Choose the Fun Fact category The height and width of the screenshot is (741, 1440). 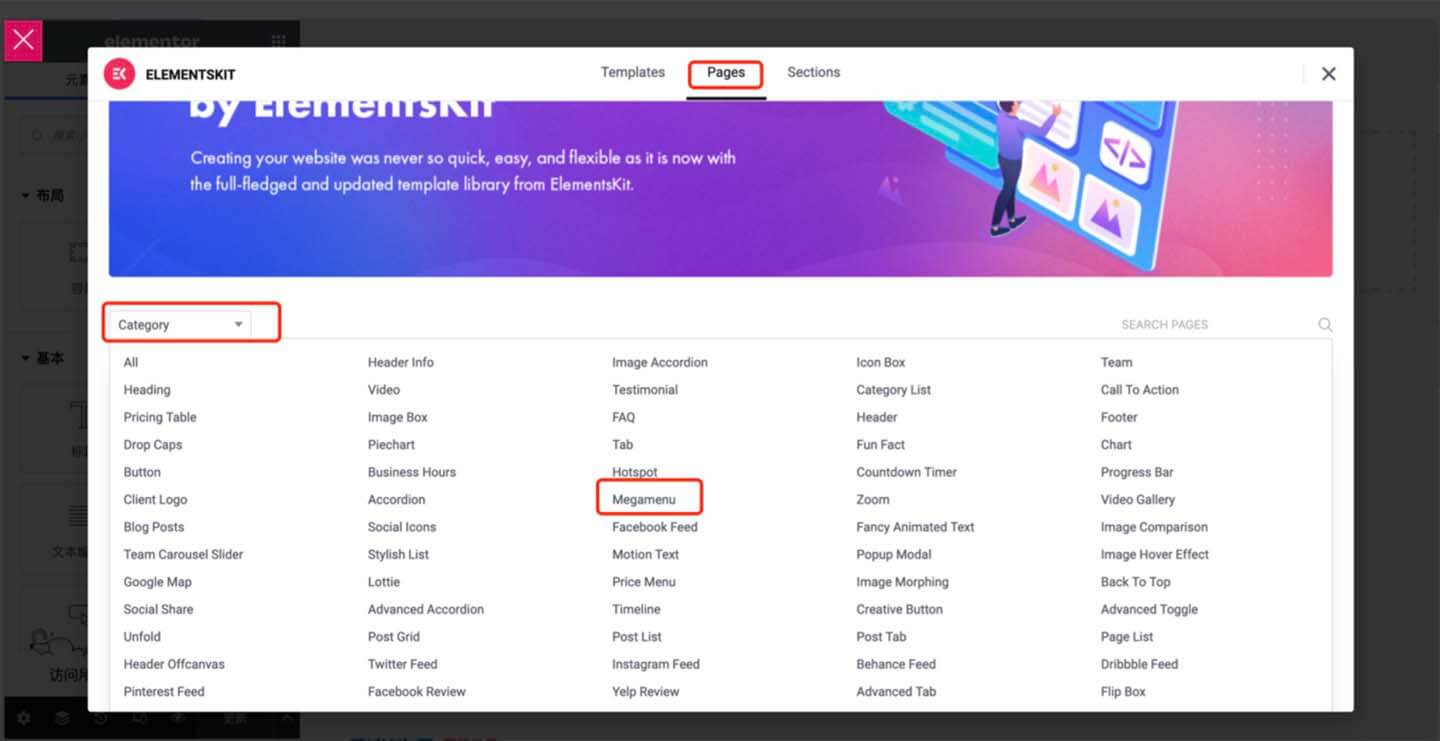881,445
